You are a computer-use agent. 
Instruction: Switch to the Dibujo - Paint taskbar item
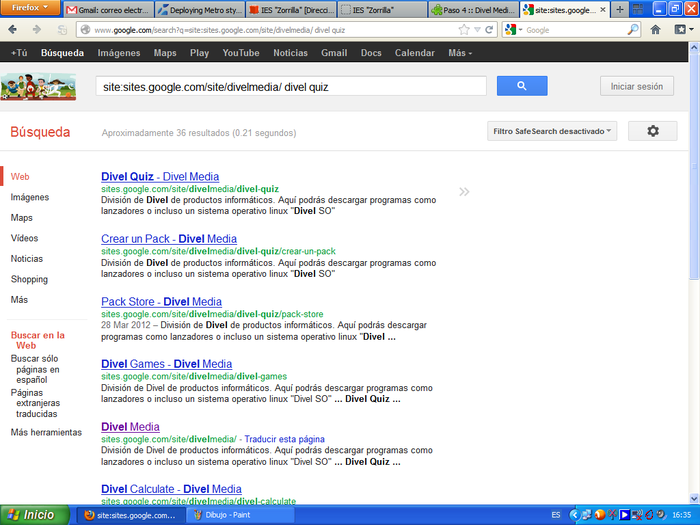[241, 515]
